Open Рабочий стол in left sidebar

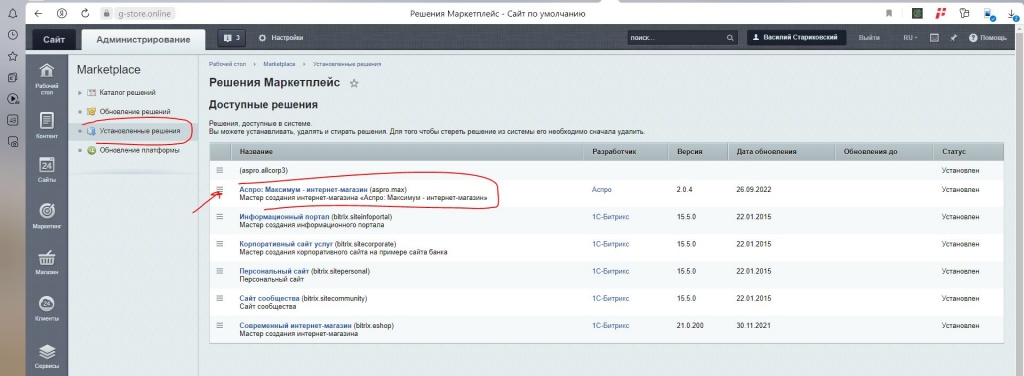click(x=47, y=79)
